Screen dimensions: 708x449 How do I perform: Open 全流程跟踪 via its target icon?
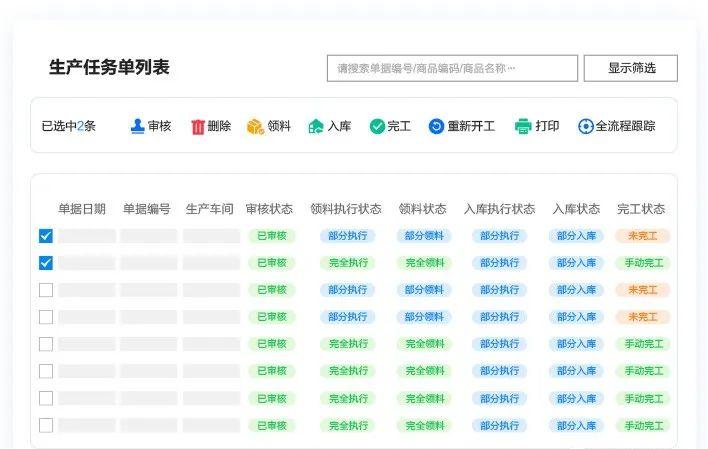tap(585, 126)
